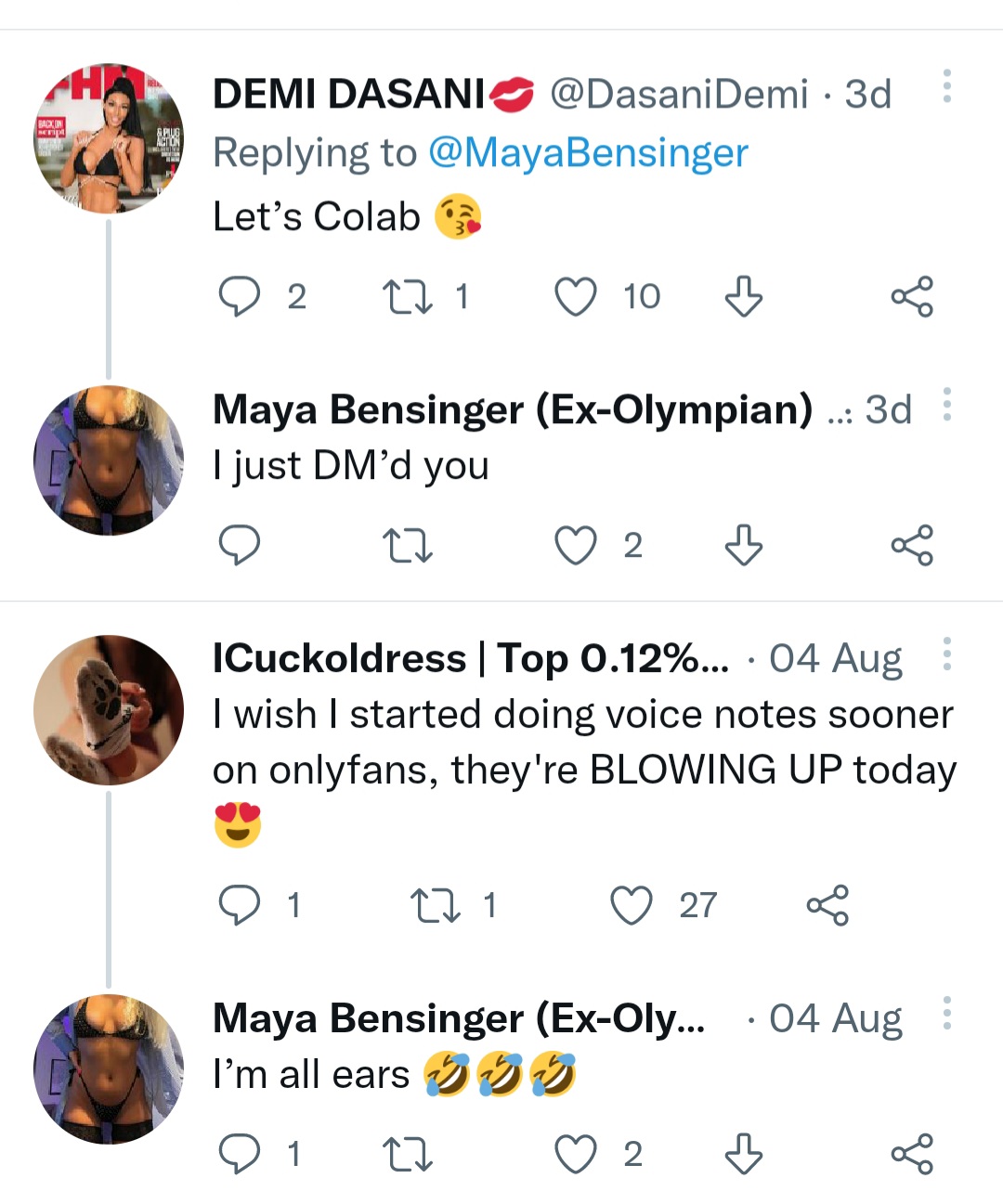
Task: Like the "I'm all ears" reply
Action: [576, 1154]
